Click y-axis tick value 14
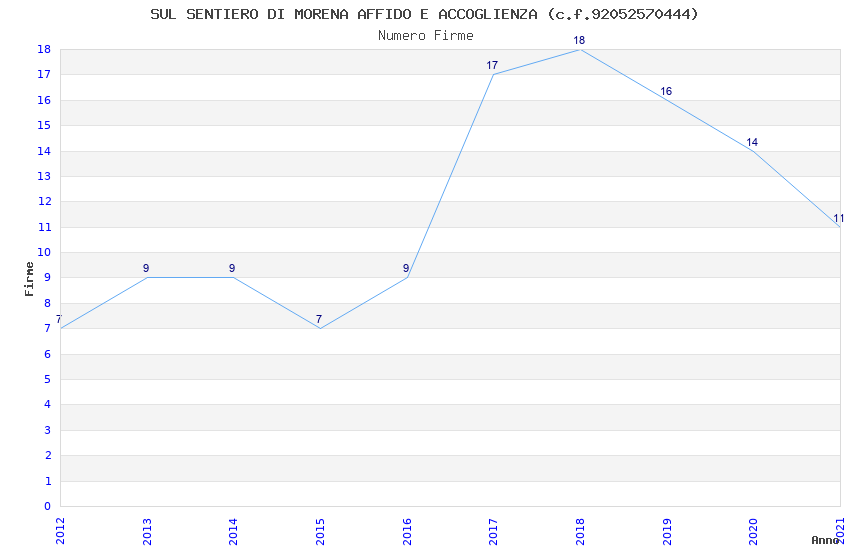This screenshot has height=550, width=850. (44, 151)
